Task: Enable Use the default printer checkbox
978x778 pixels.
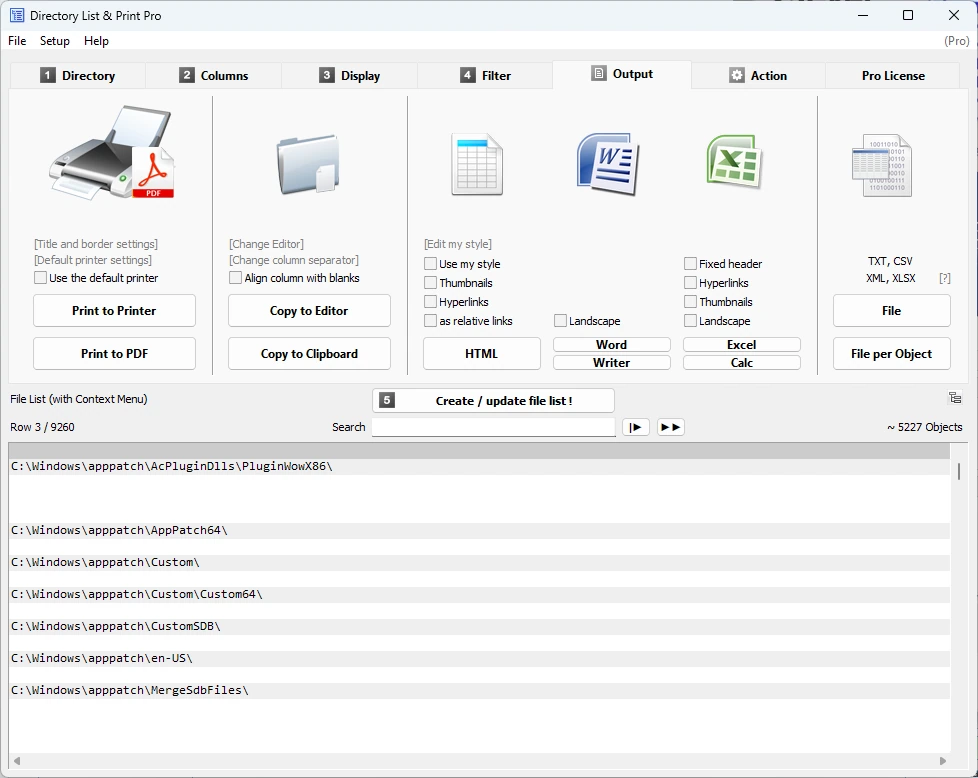Action: coord(41,278)
